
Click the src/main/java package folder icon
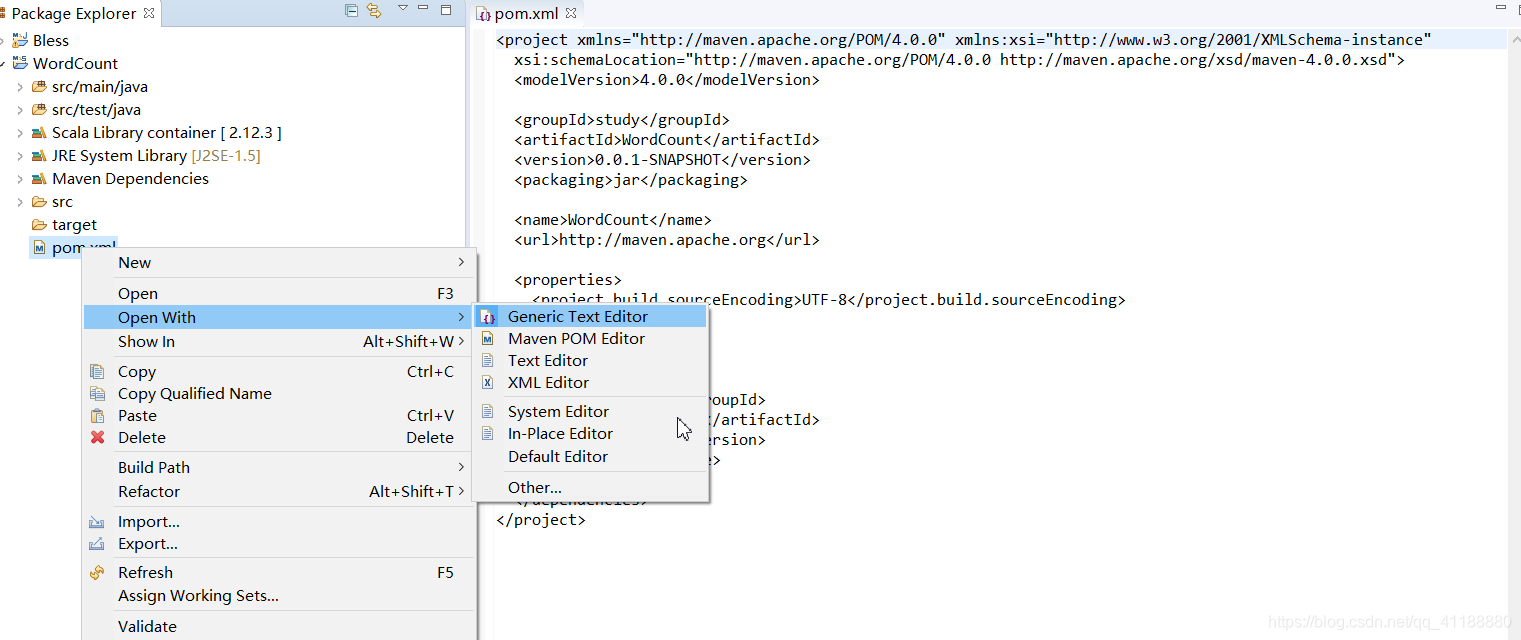click(39, 86)
